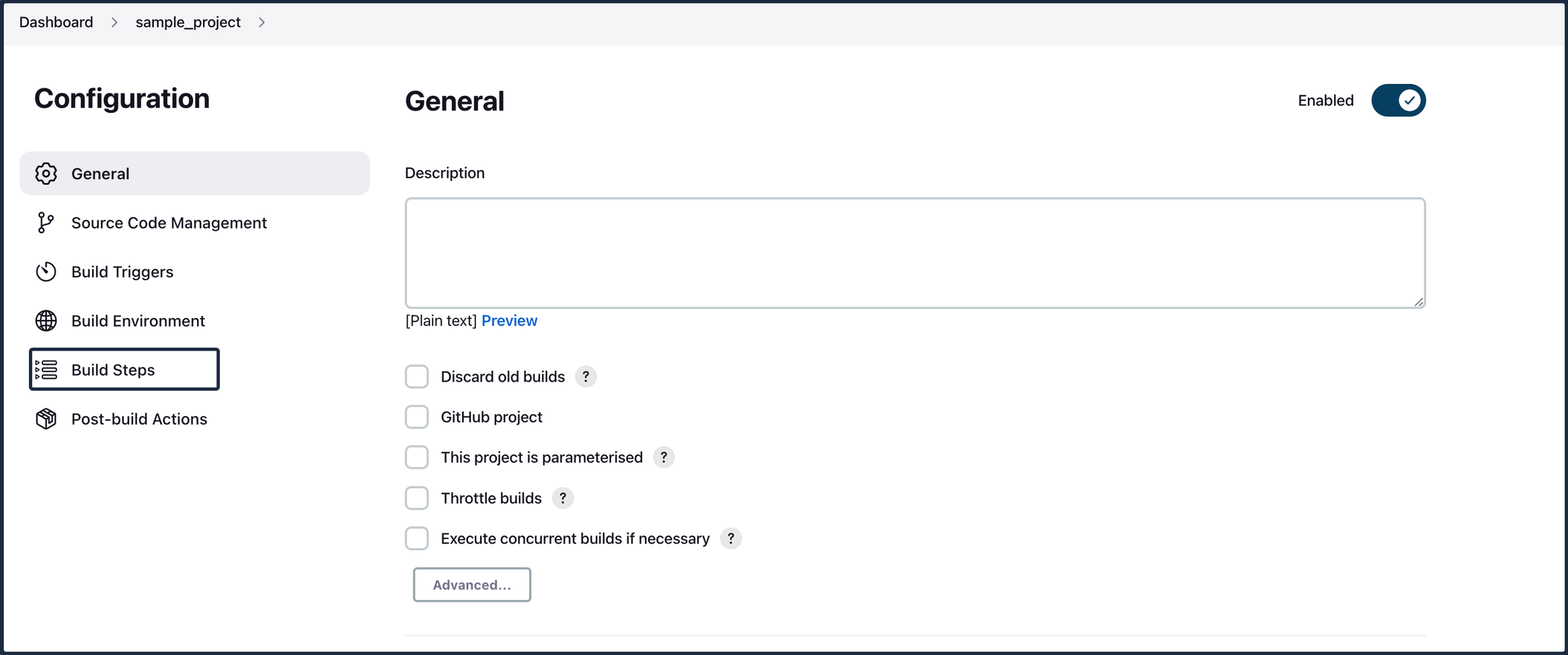The width and height of the screenshot is (1568, 655).
Task: Click the Build Environment globe icon
Action: tap(45, 321)
